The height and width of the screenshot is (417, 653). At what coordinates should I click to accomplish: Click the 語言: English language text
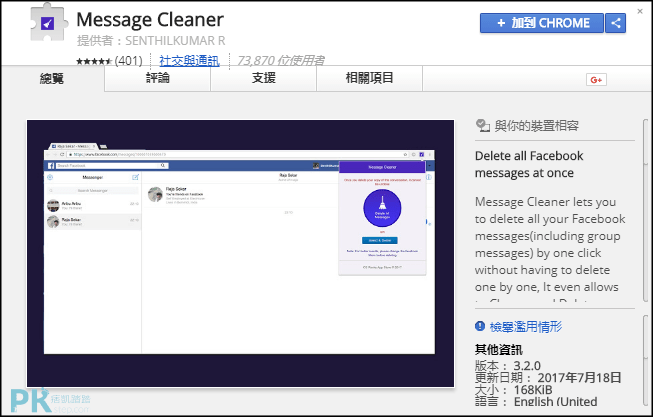[536, 402]
